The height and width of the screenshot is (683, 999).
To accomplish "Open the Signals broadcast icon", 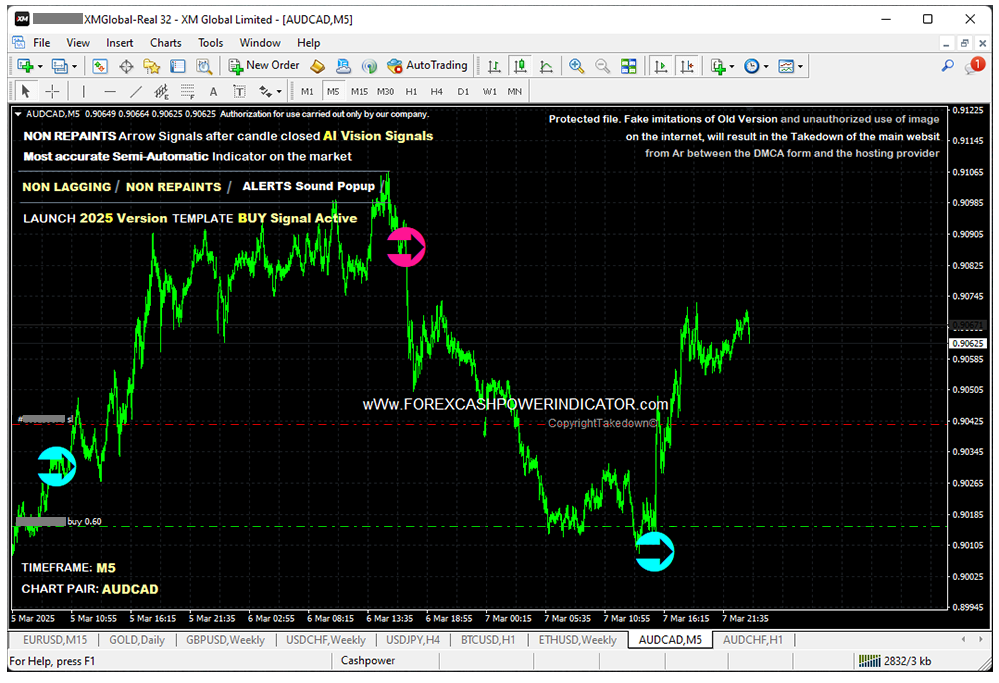I will (x=369, y=66).
